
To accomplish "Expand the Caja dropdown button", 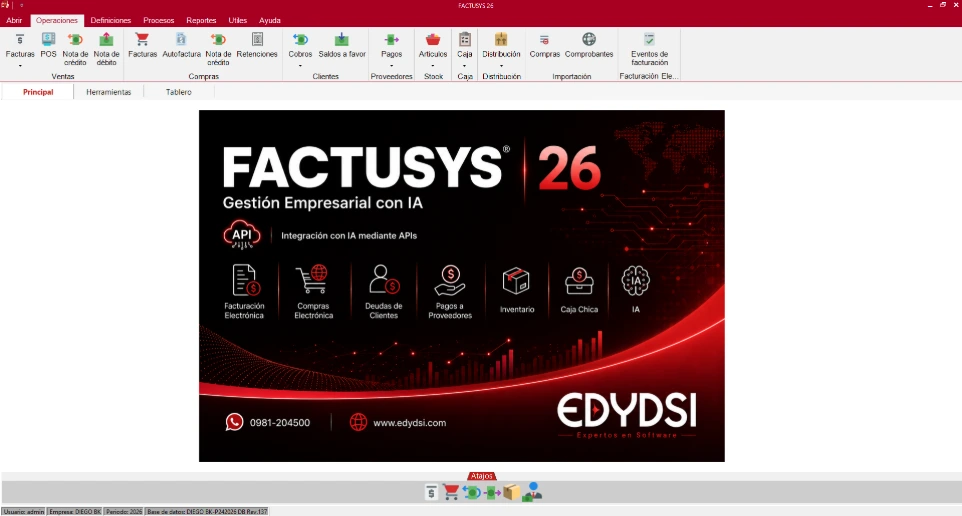I will (464, 66).
